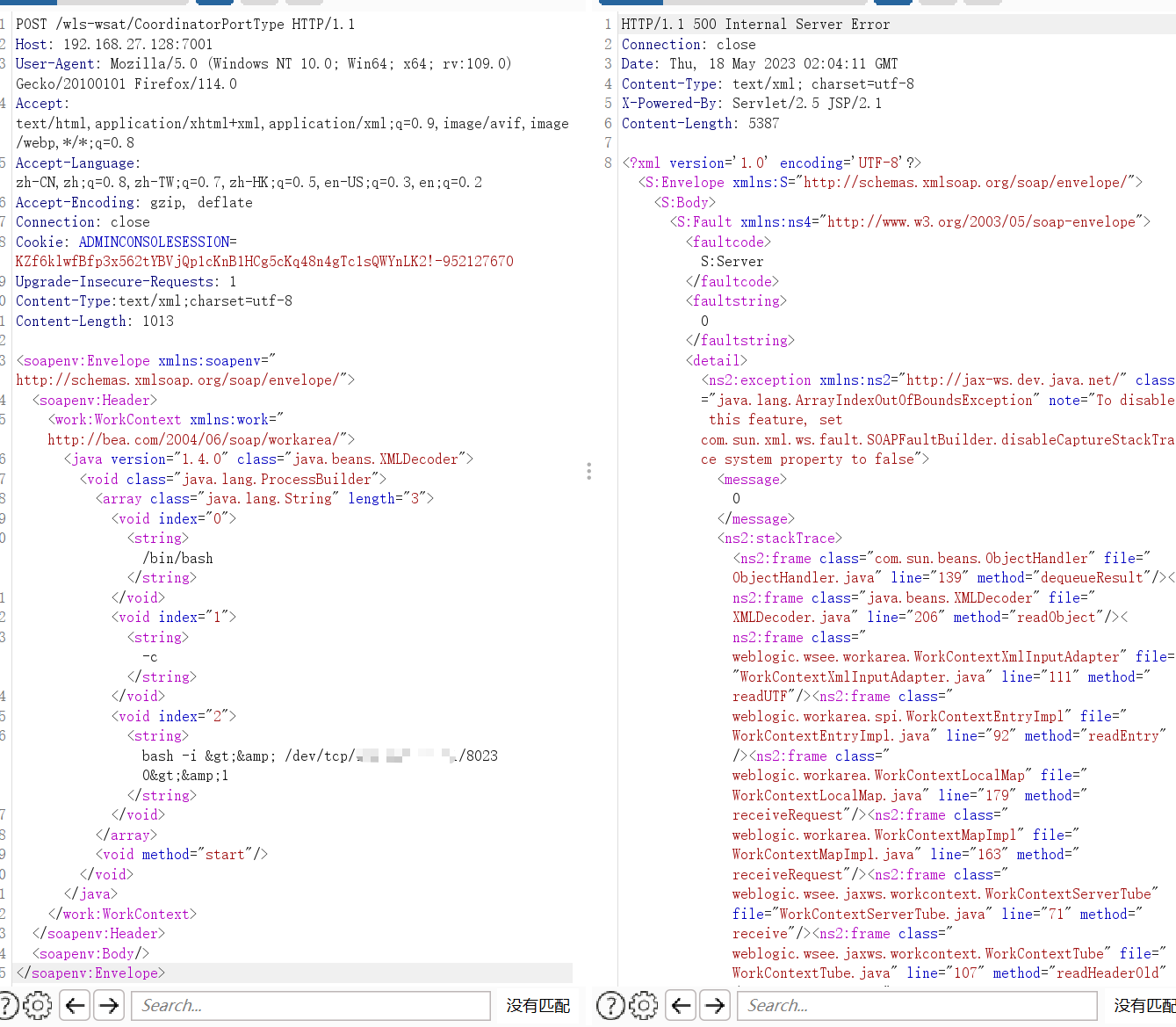Click the 'Content-Length: 5387' header

point(700,124)
